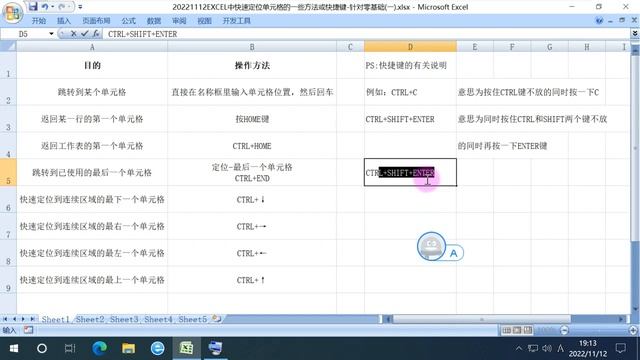This screenshot has height=360, width=640.
Task: Switch to the 页面布局 tab
Action: [x=96, y=21]
